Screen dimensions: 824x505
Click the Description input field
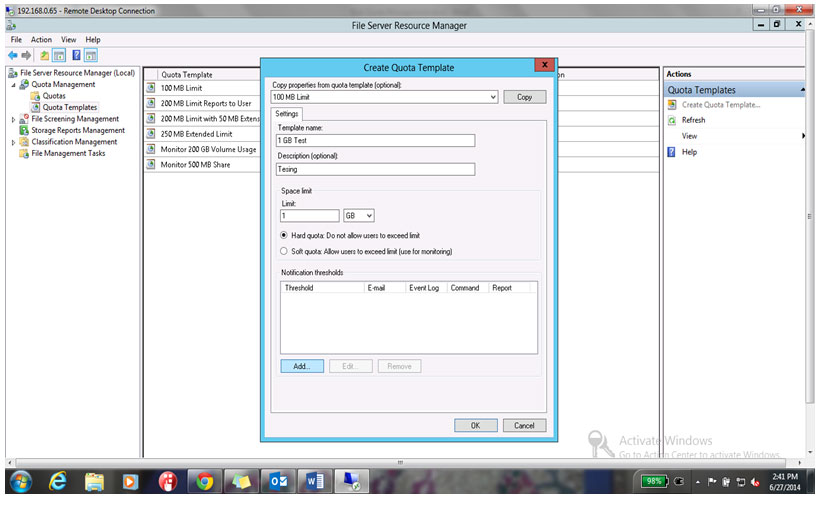(x=375, y=169)
